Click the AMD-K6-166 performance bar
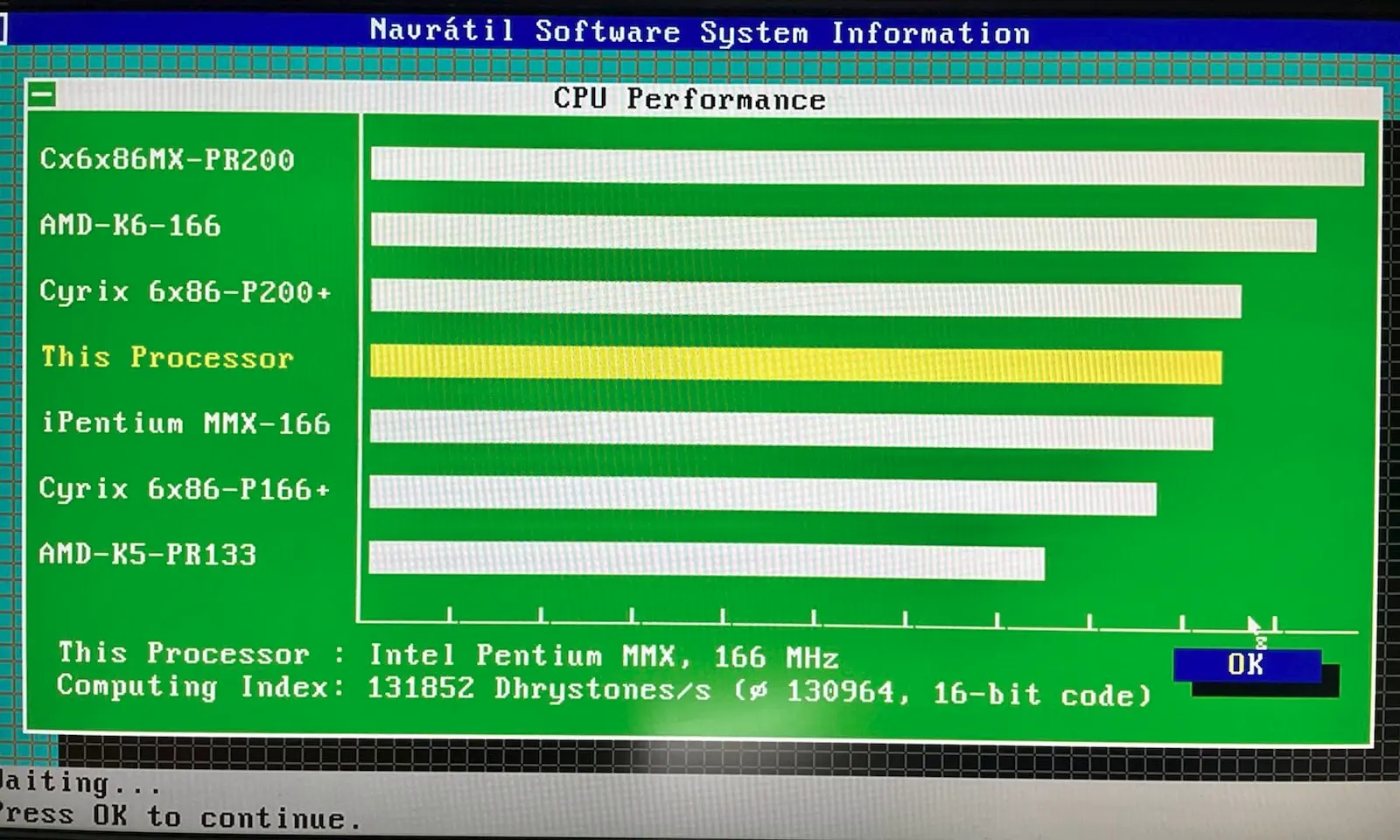1400x840 pixels. click(x=843, y=232)
